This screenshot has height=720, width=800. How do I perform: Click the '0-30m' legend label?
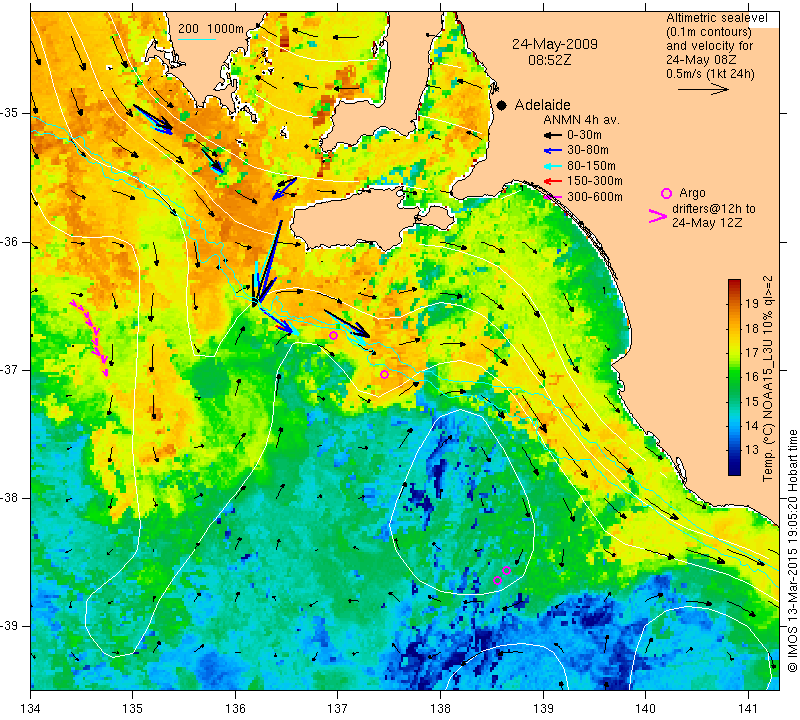coord(584,135)
